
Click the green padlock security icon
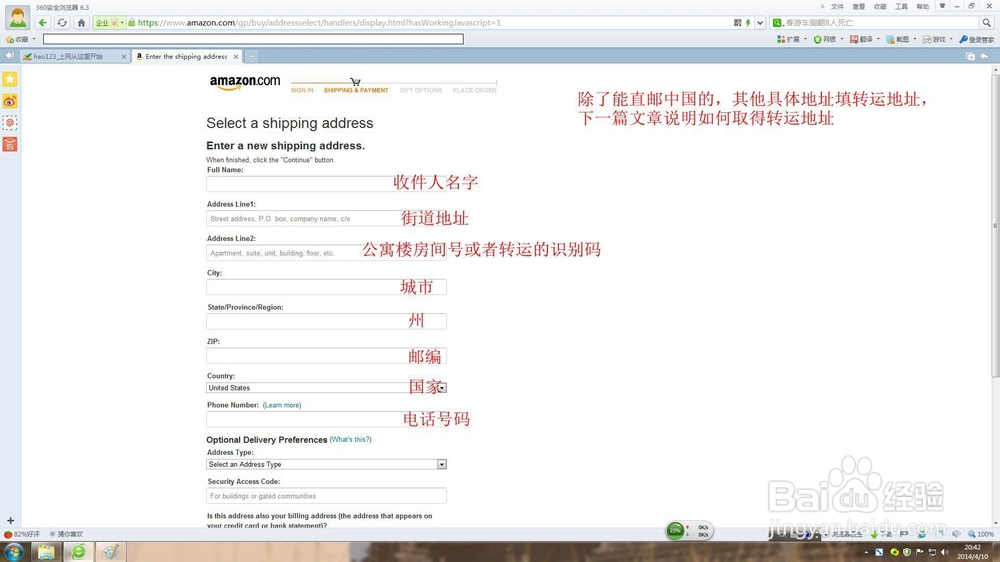(x=131, y=22)
